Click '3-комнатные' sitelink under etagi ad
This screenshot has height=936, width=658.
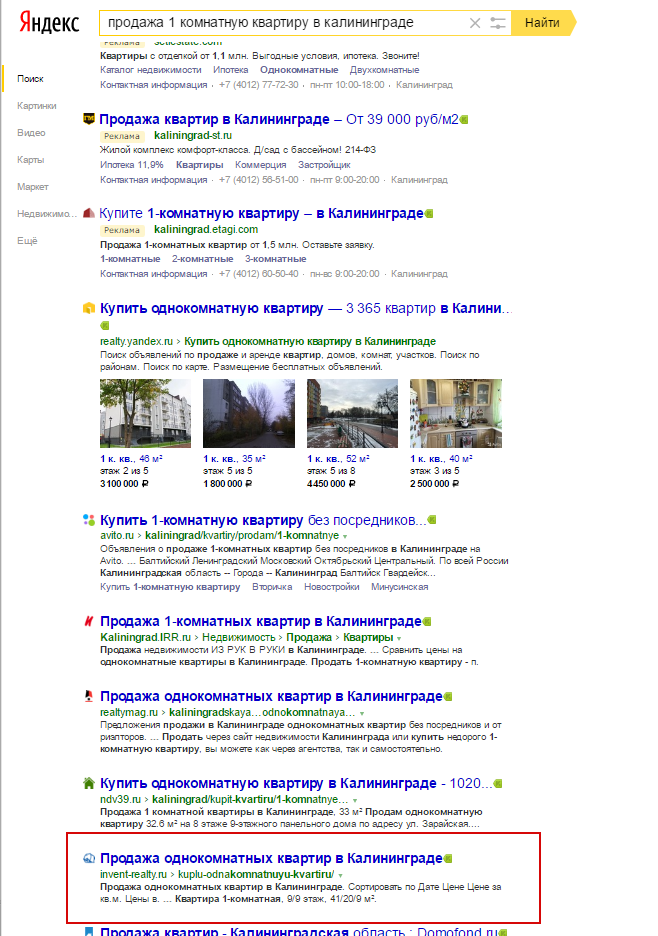point(275,259)
